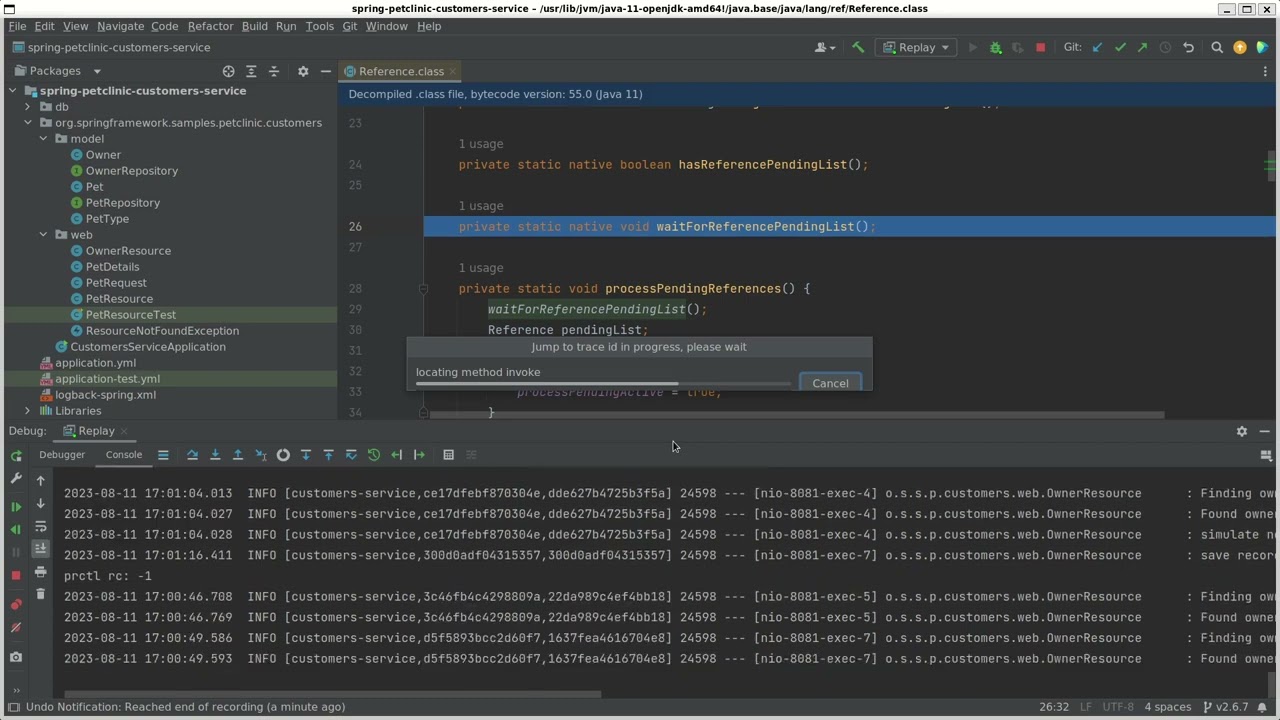Collapse spring-petclinic-customers-service root node
1280x720 pixels.
pos(12,91)
